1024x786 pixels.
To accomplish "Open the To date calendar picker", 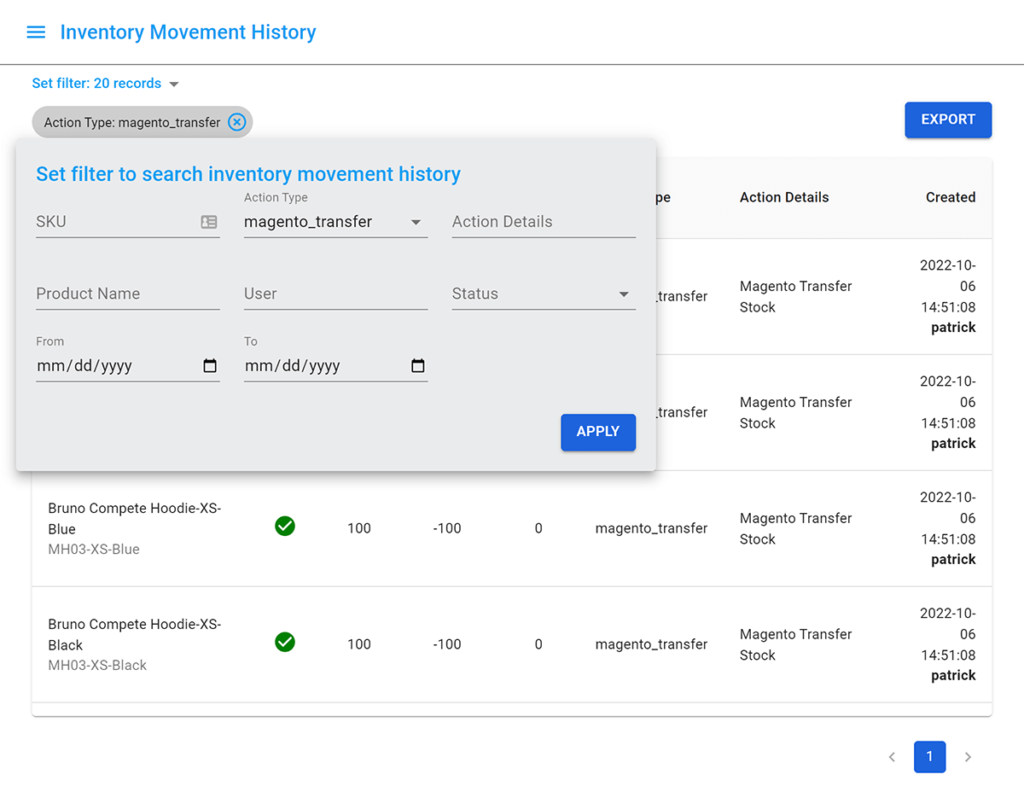I will click(x=417, y=366).
